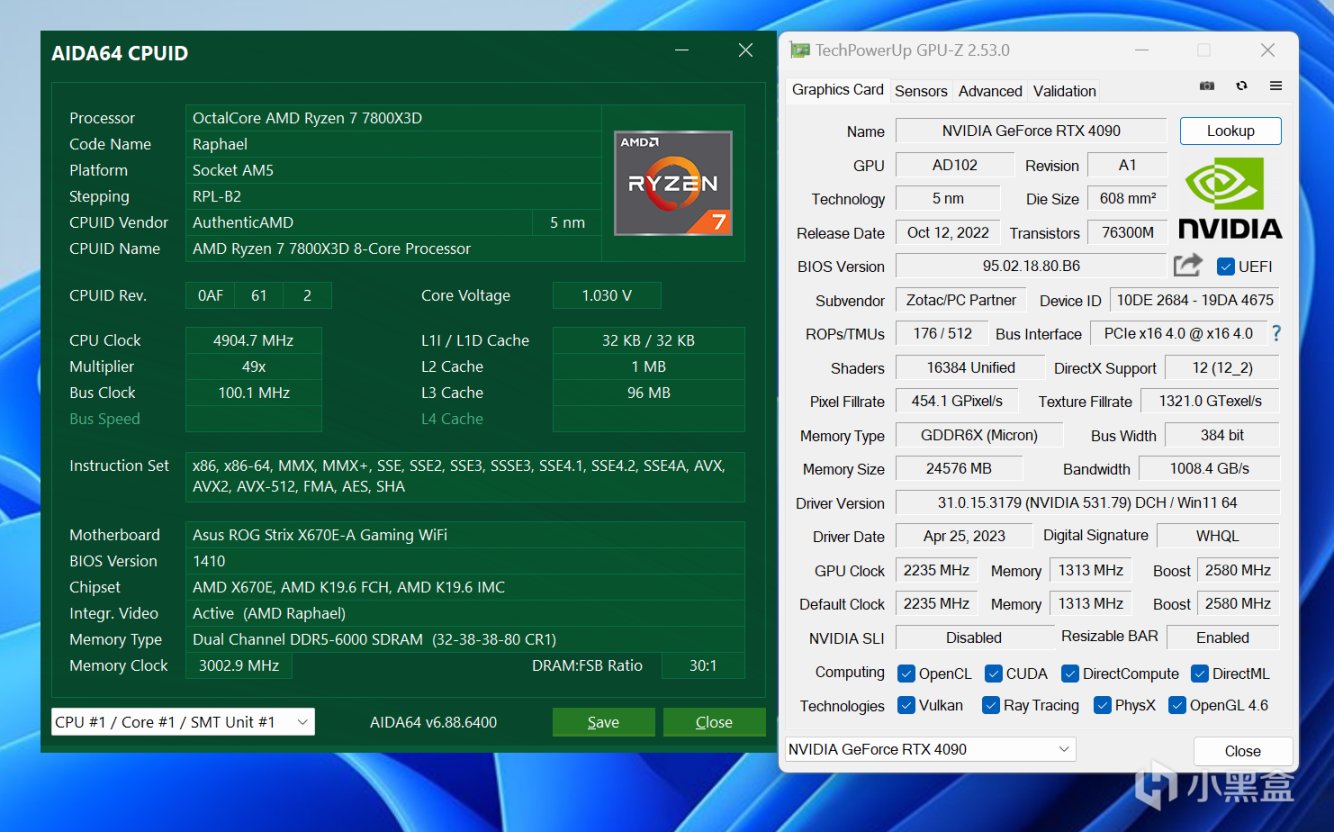Click the BIOS export share icon

[x=1187, y=266]
